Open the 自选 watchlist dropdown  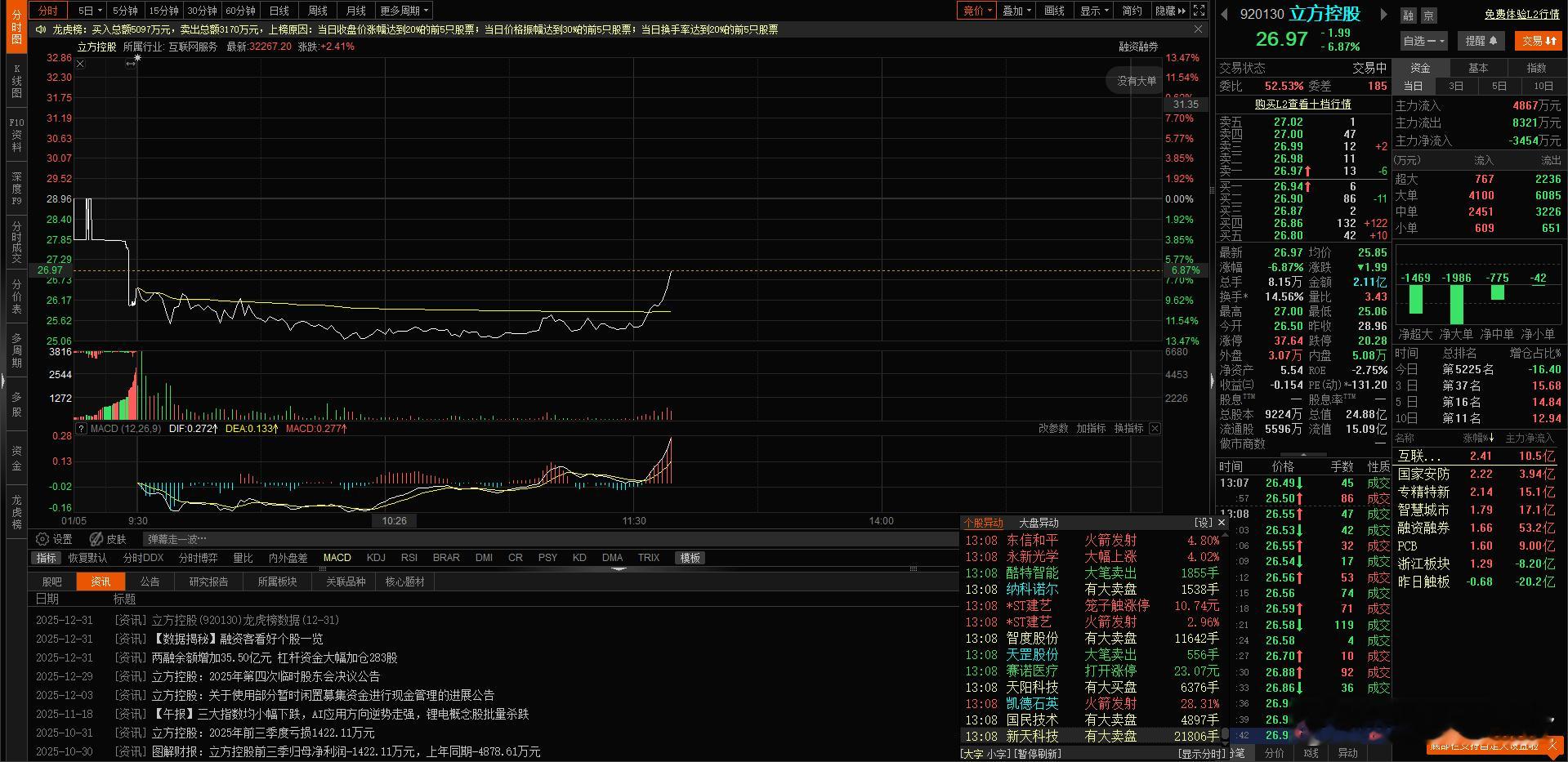pos(1424,40)
